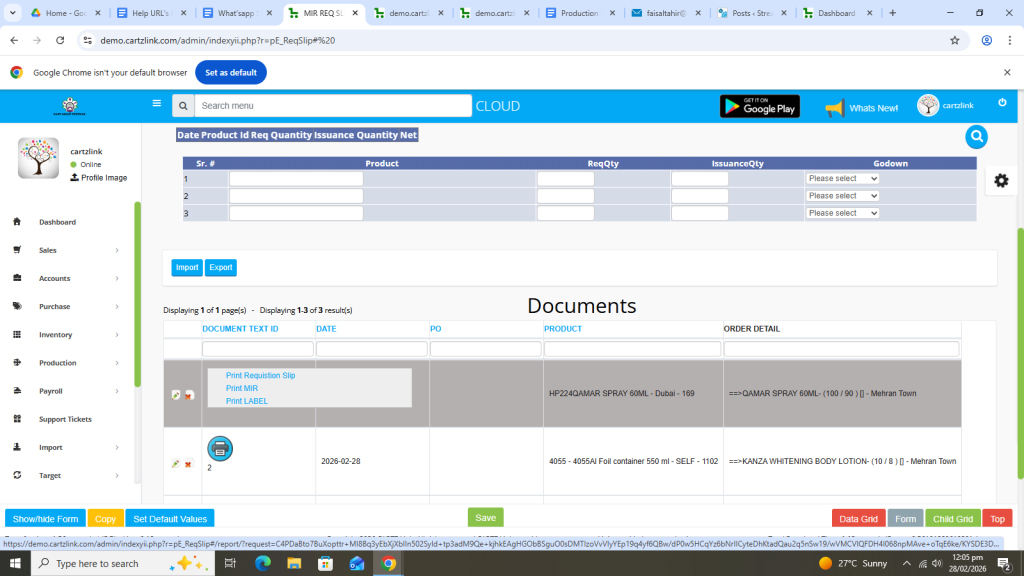Image resolution: width=1024 pixels, height=576 pixels.
Task: Click the Search menu input field
Action: (333, 106)
